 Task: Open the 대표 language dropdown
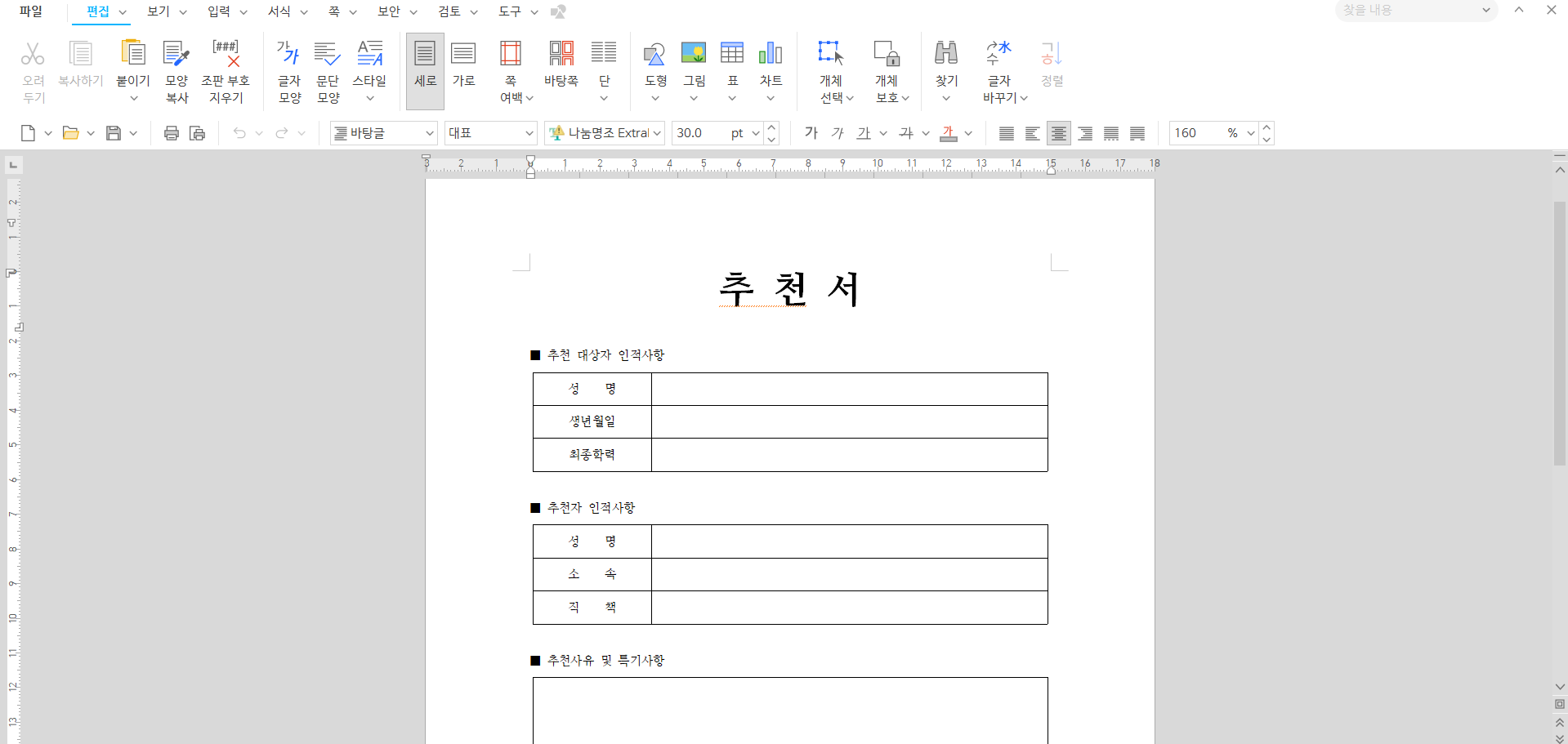click(x=529, y=133)
